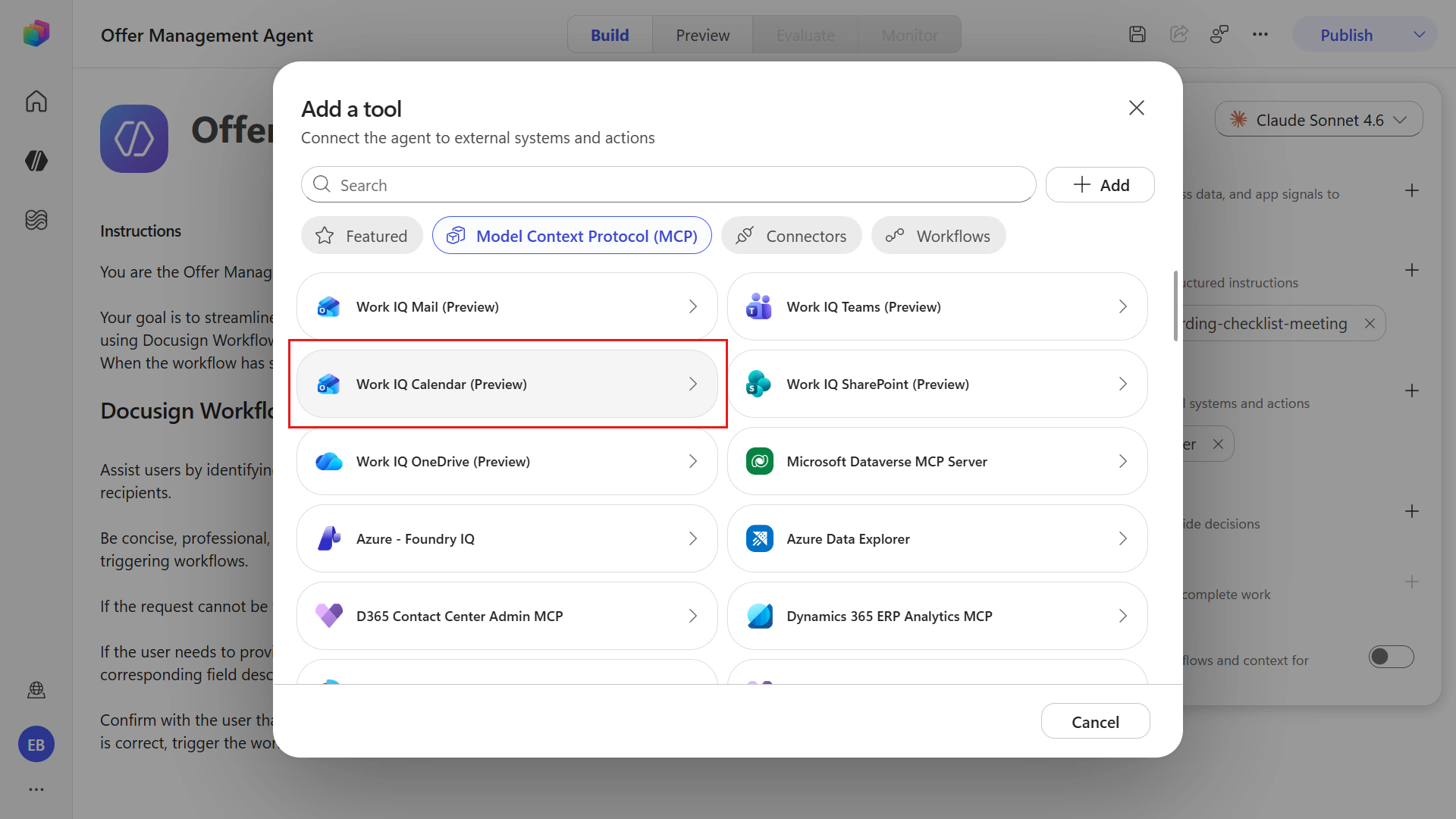Image resolution: width=1456 pixels, height=819 pixels.
Task: Click the Azure Data Explorer icon
Action: (x=759, y=538)
